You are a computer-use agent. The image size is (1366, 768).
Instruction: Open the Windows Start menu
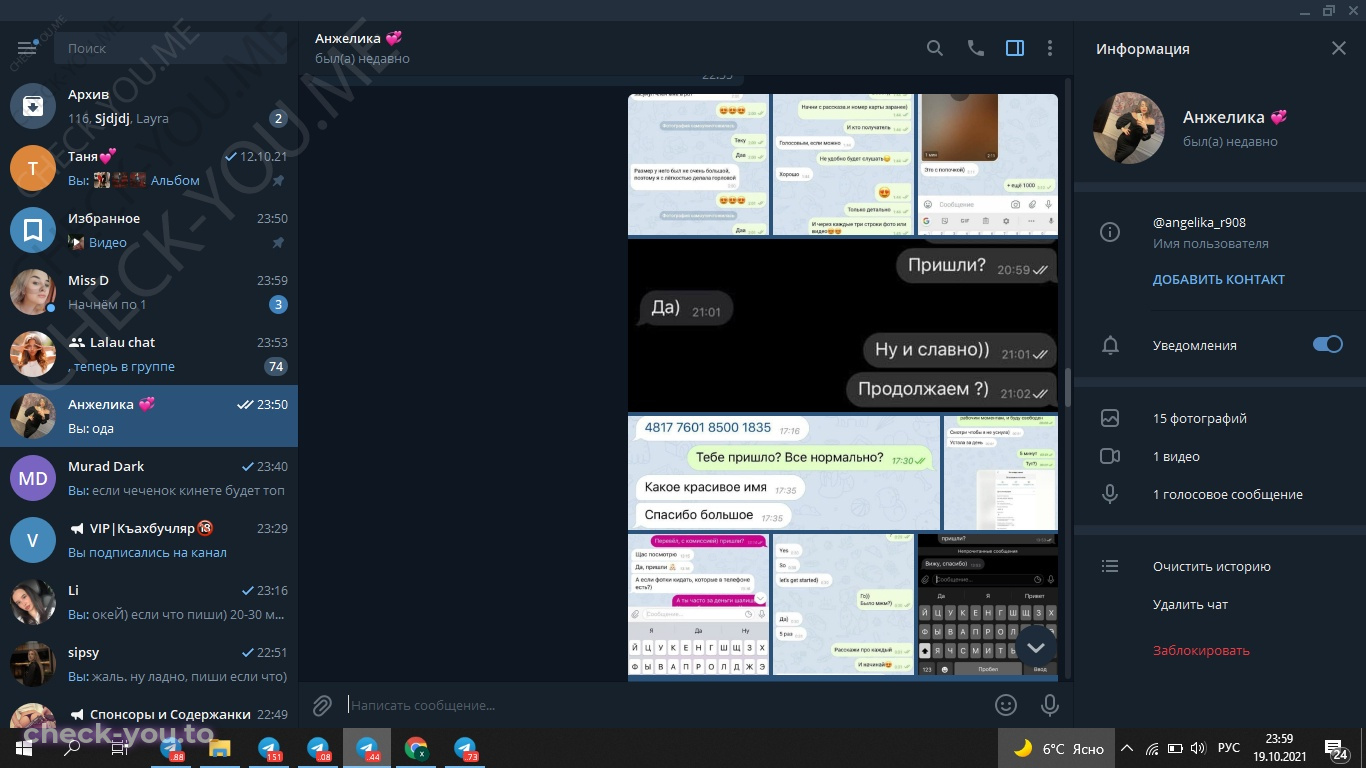point(24,747)
